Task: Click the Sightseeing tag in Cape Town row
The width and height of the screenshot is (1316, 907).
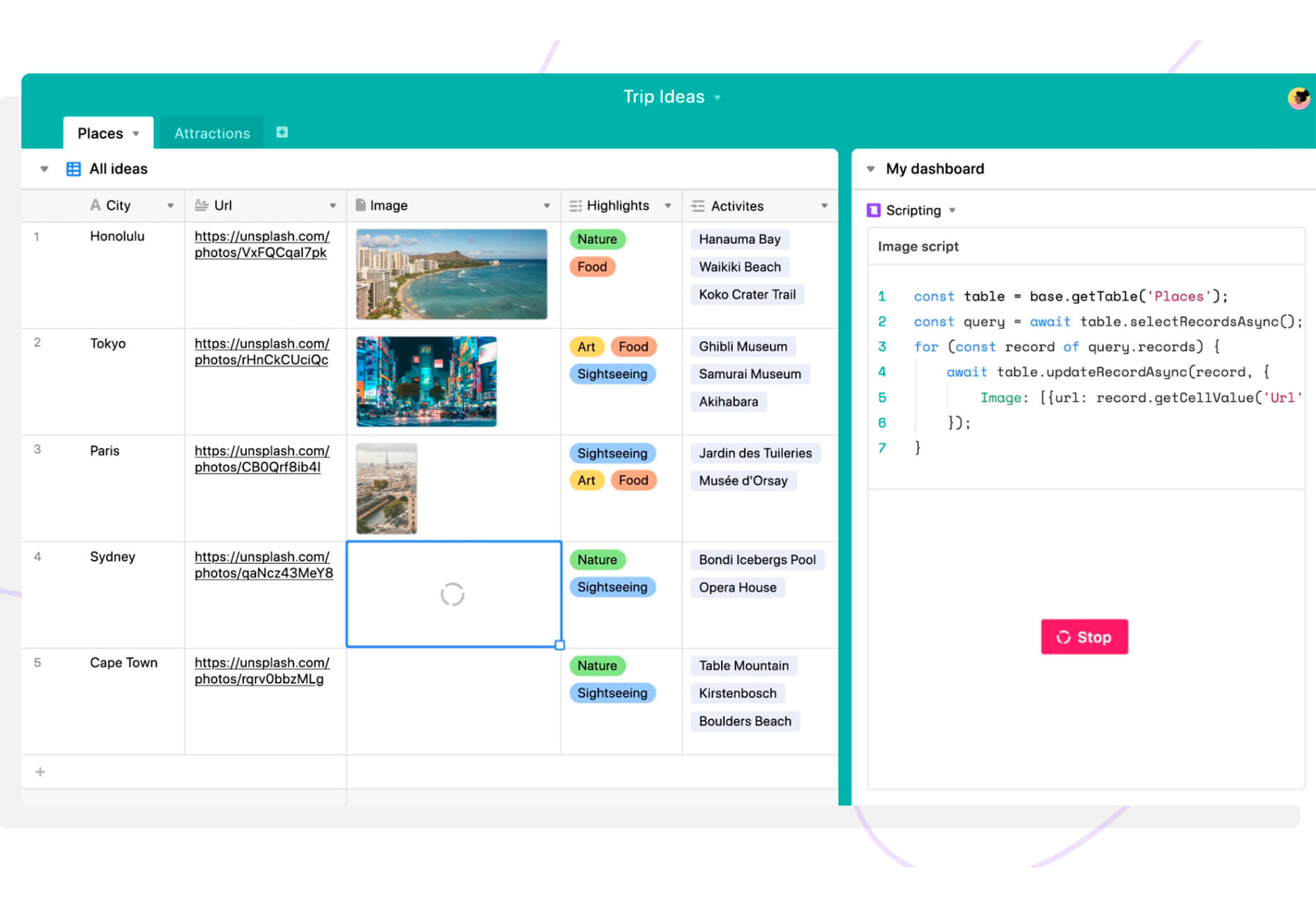Action: 613,693
